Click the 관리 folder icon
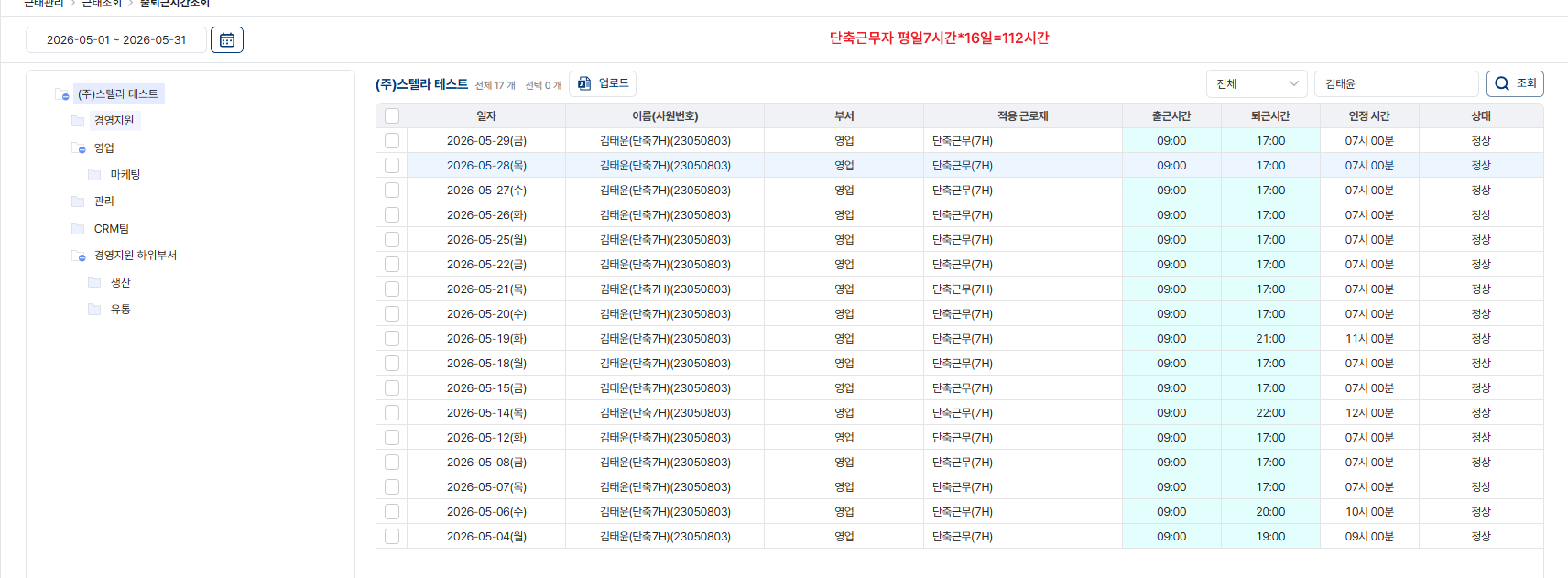Image resolution: width=1568 pixels, height=578 pixels. click(x=78, y=202)
